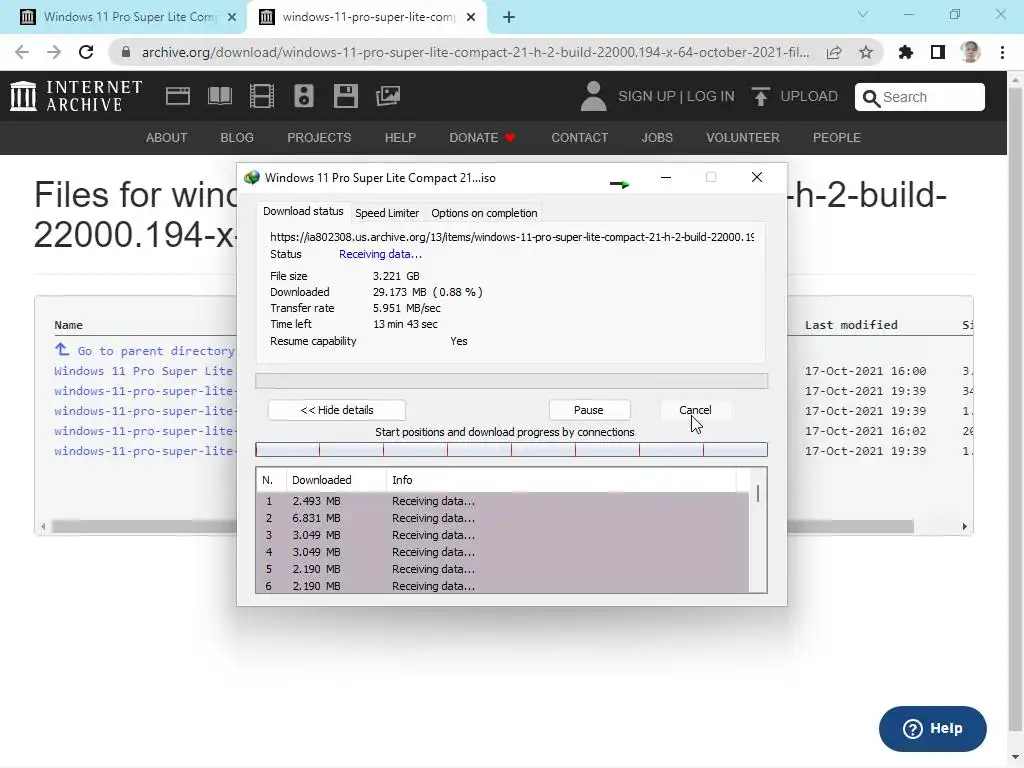
Task: Open the Chrome profile avatar
Action: coord(970,52)
